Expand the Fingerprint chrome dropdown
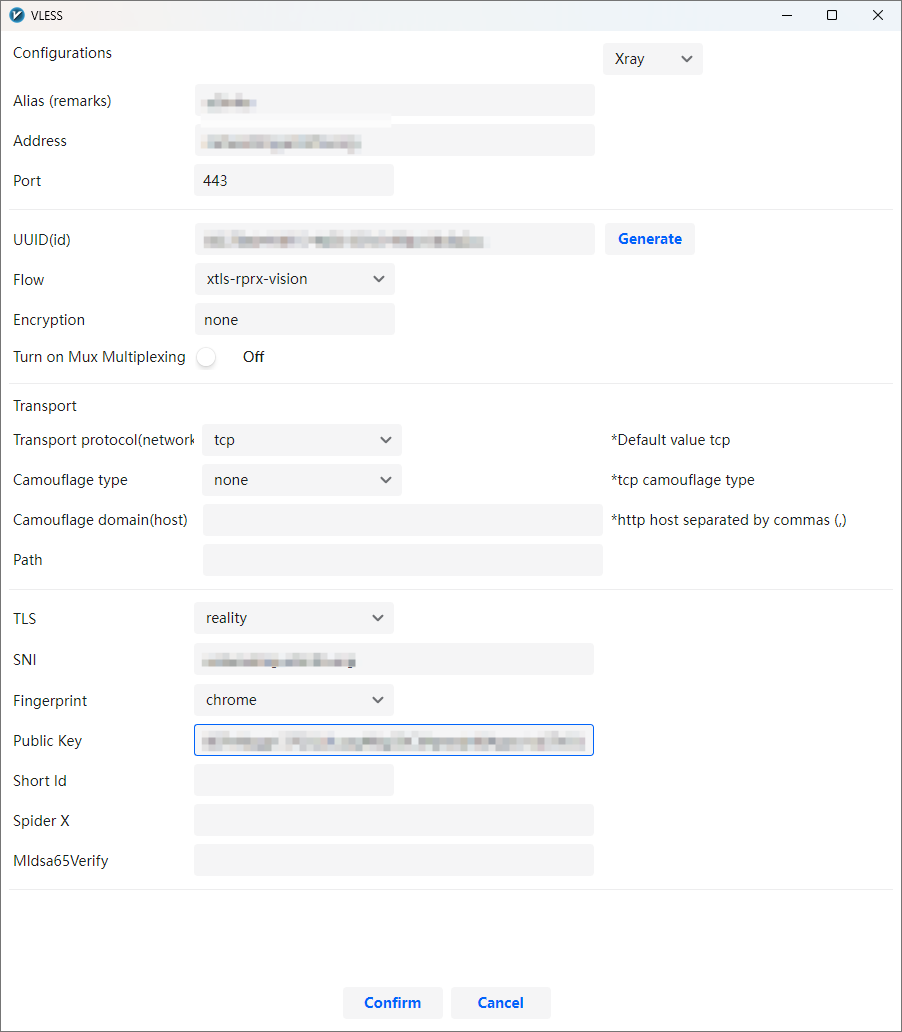This screenshot has width=902, height=1032. tap(294, 700)
